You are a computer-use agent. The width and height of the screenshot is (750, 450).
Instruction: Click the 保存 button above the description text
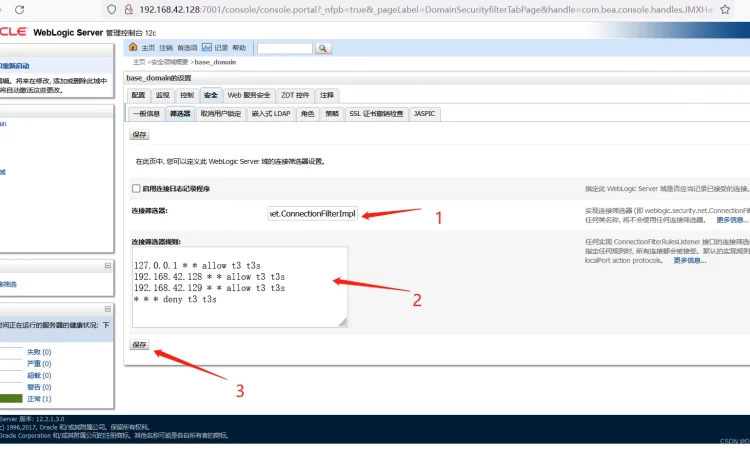click(x=139, y=135)
